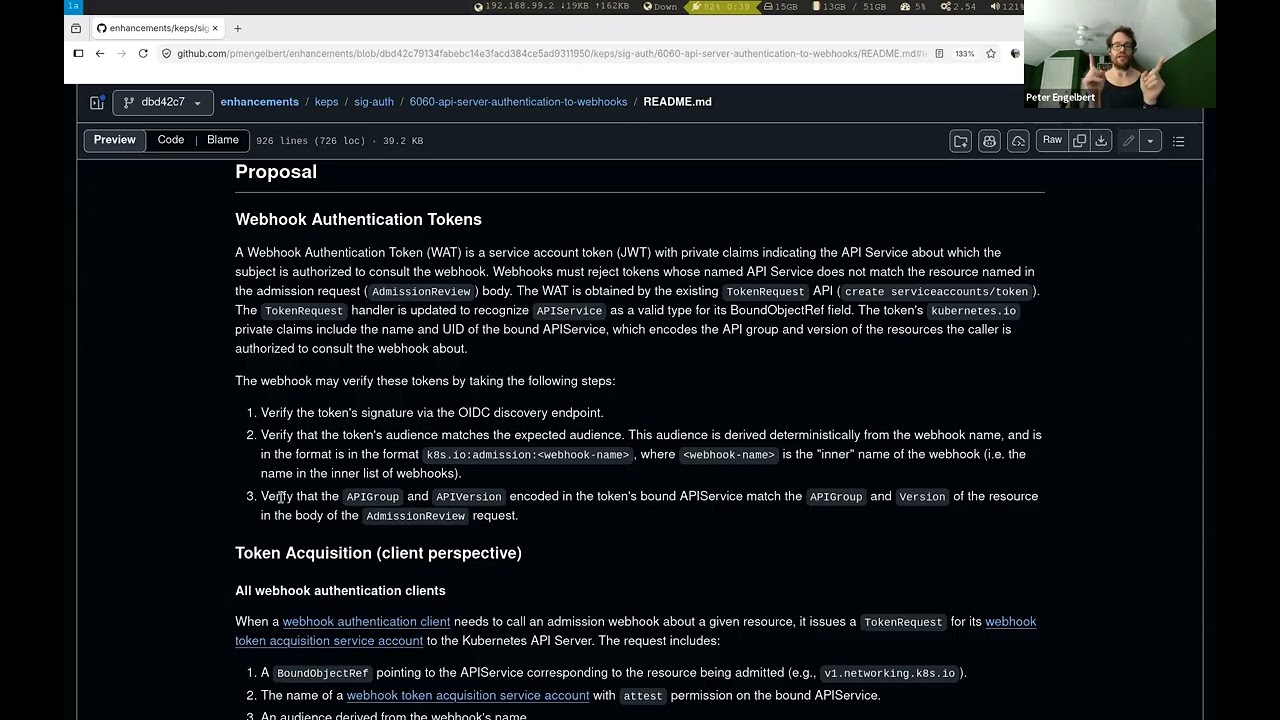Screen dimensions: 1280x720
Task: Open file in github.dev cloud editor icon
Action: [1018, 141]
